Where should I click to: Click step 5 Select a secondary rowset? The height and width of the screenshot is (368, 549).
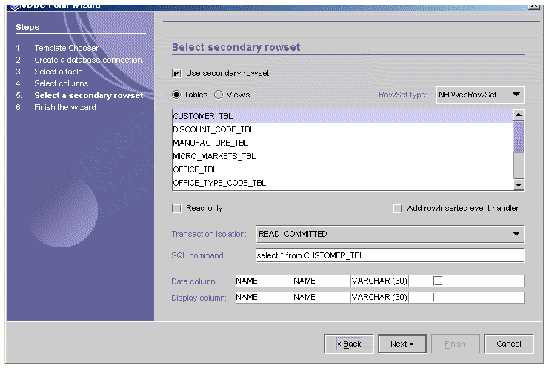(89, 95)
